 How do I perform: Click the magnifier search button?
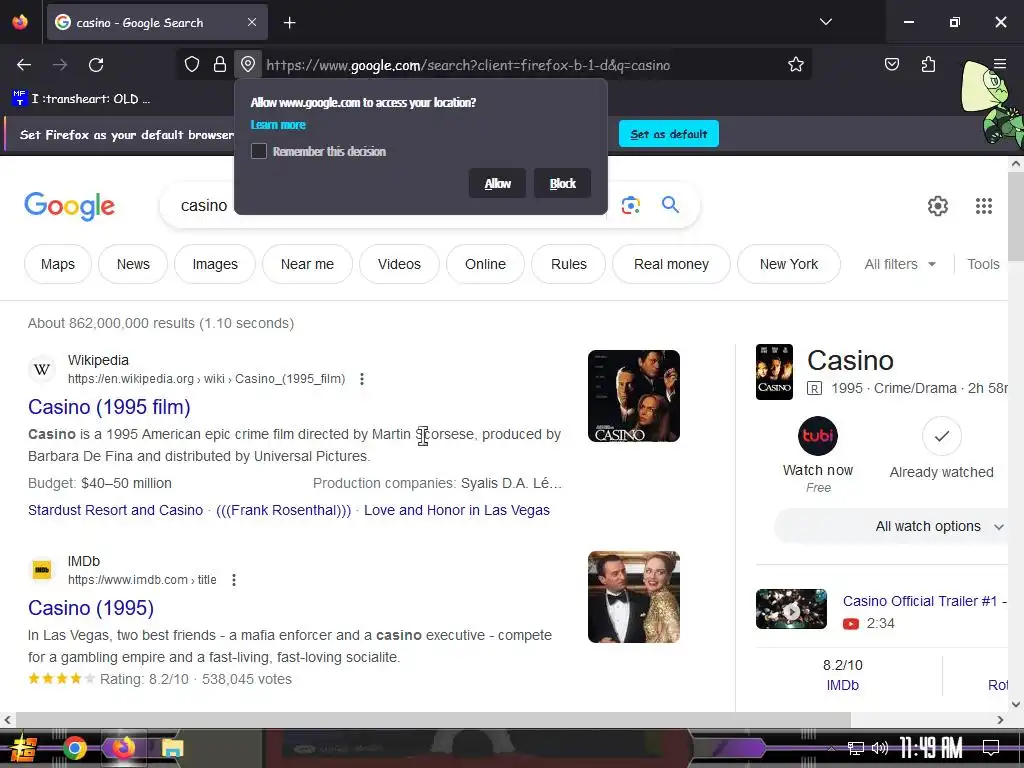(x=670, y=205)
